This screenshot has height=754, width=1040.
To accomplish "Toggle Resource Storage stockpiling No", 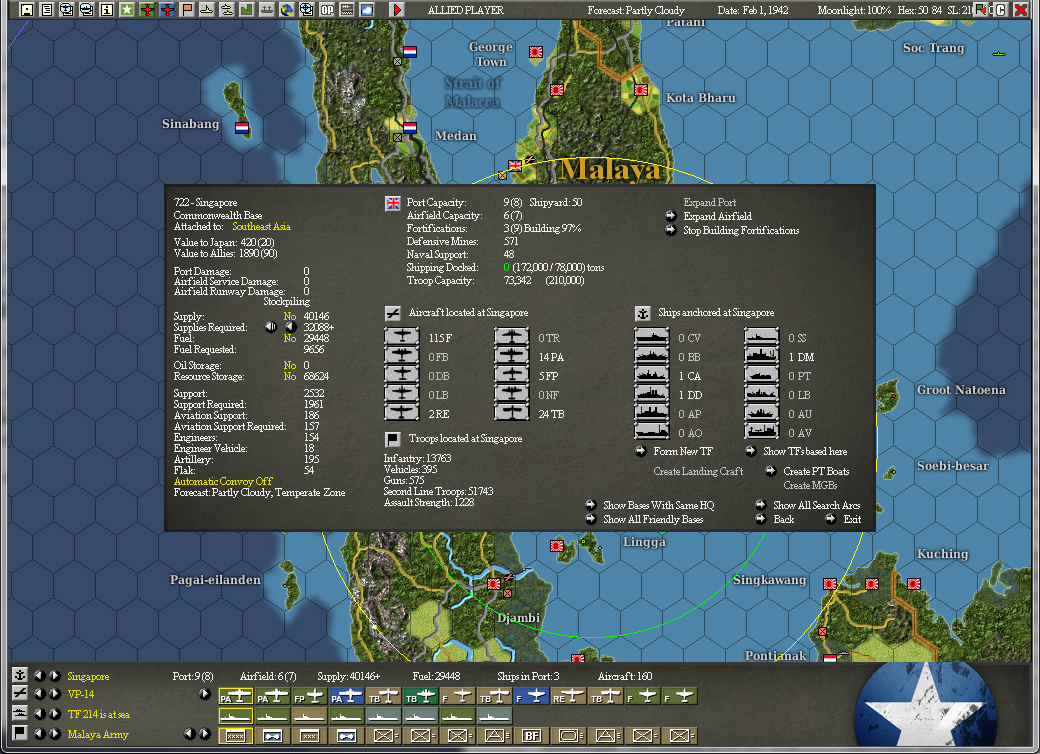I will [290, 376].
